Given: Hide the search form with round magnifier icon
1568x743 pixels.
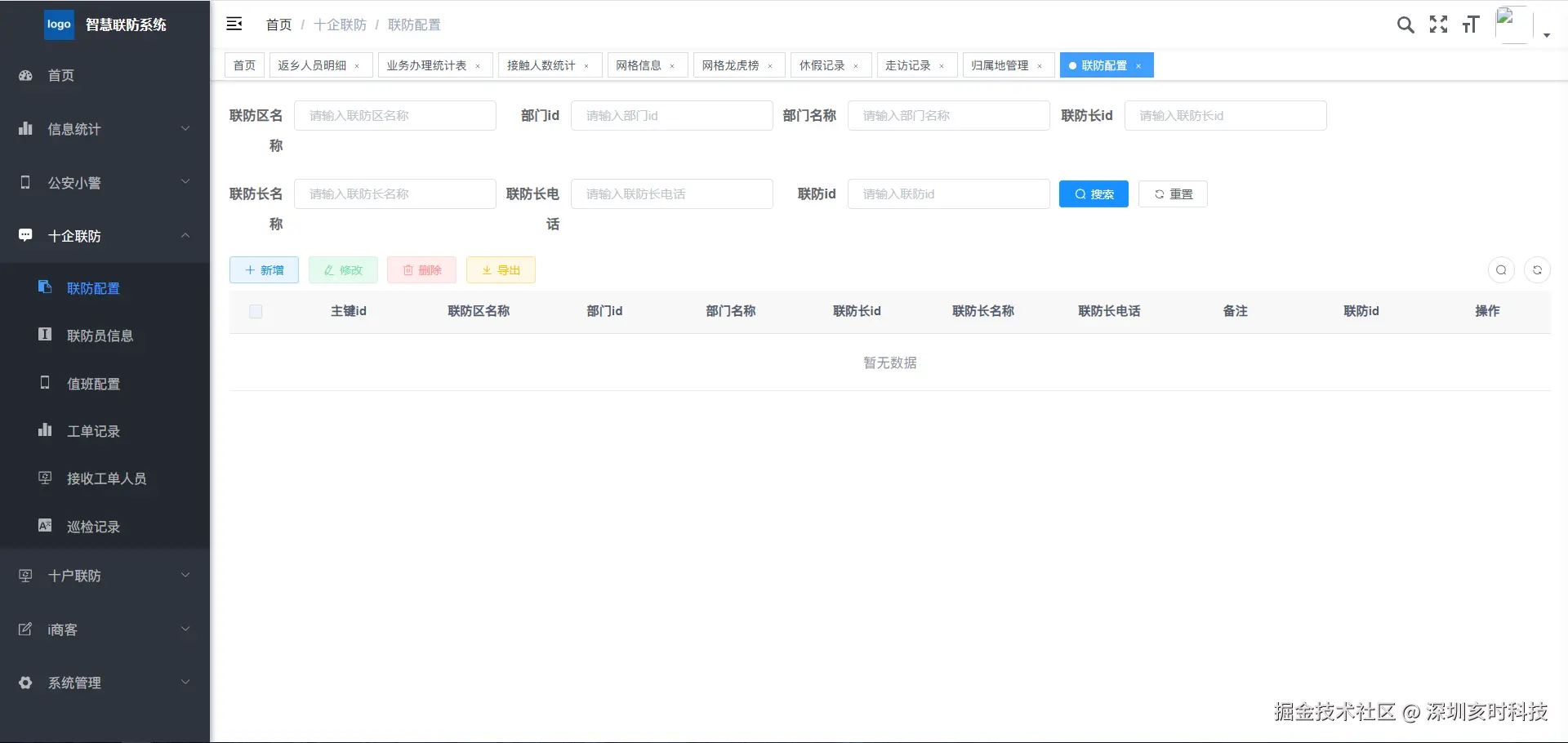Looking at the screenshot, I should (x=1501, y=270).
